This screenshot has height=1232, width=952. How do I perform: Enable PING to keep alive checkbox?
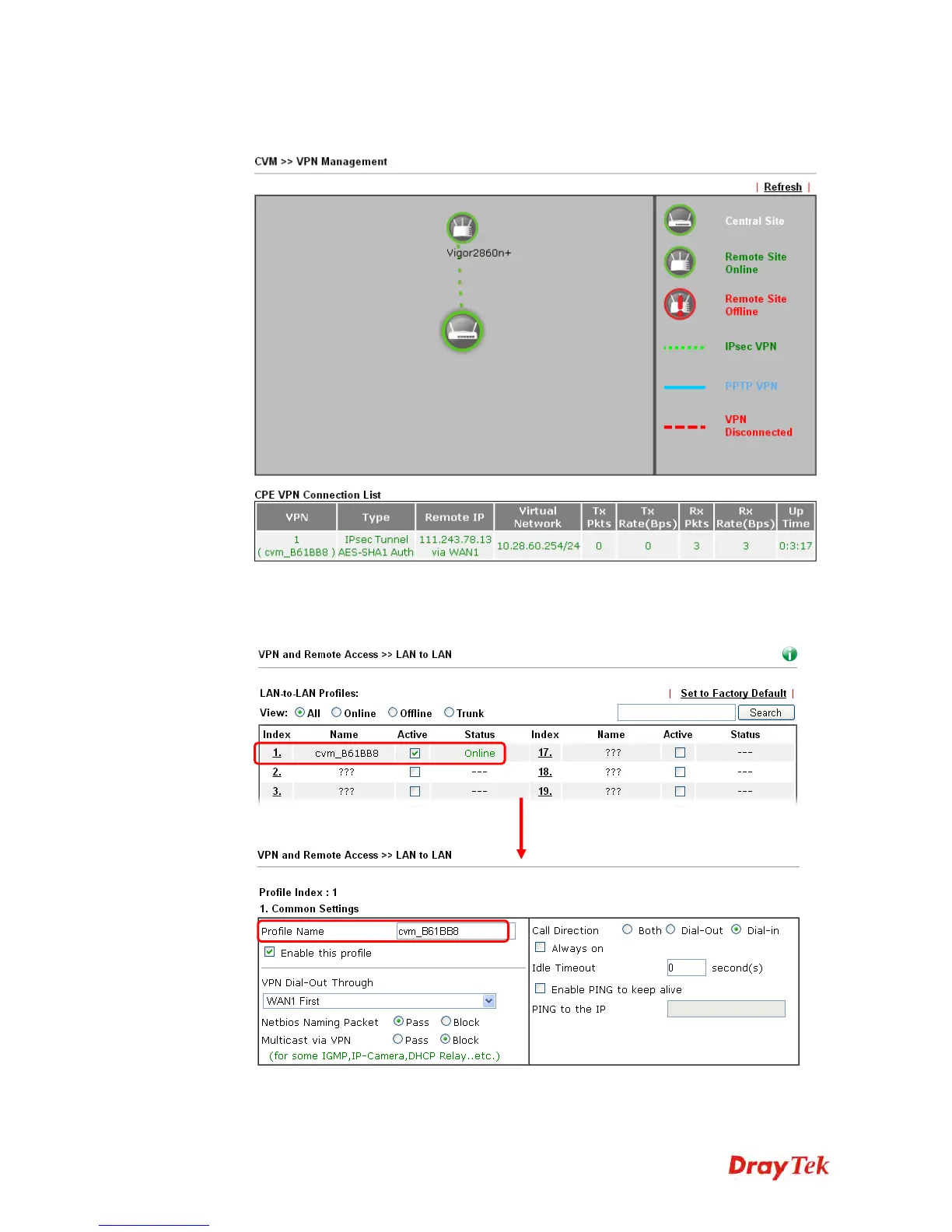(x=541, y=989)
